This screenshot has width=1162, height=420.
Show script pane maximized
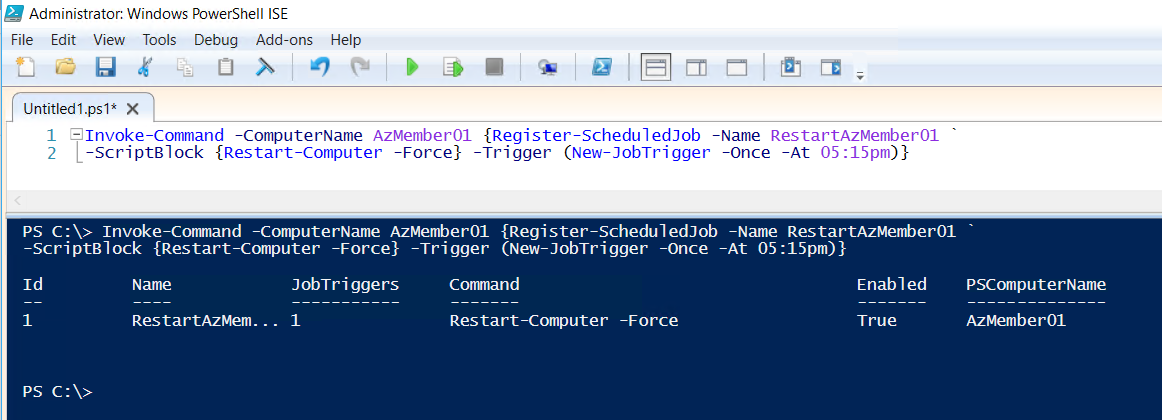(x=737, y=68)
